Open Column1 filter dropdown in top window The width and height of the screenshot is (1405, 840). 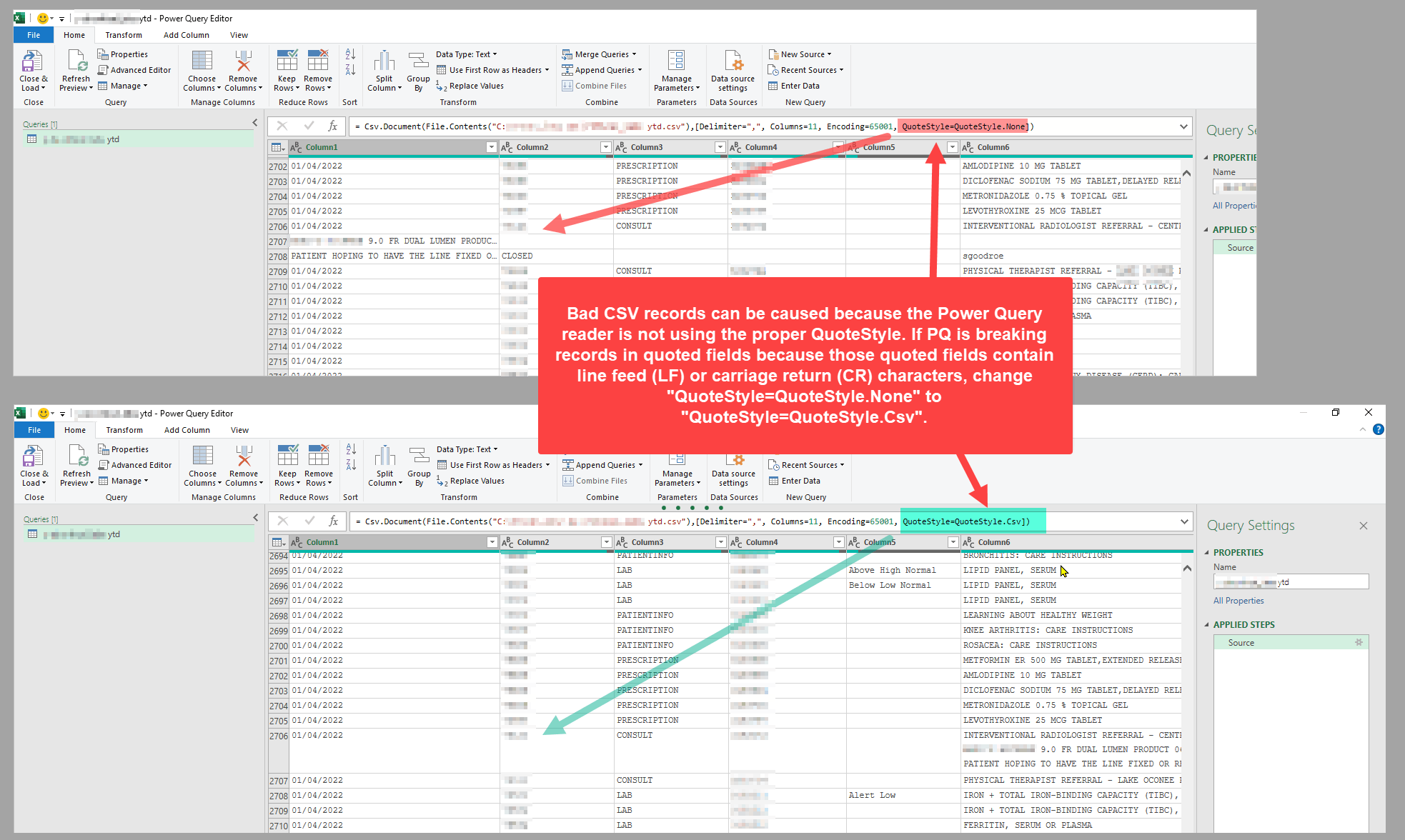pos(491,147)
